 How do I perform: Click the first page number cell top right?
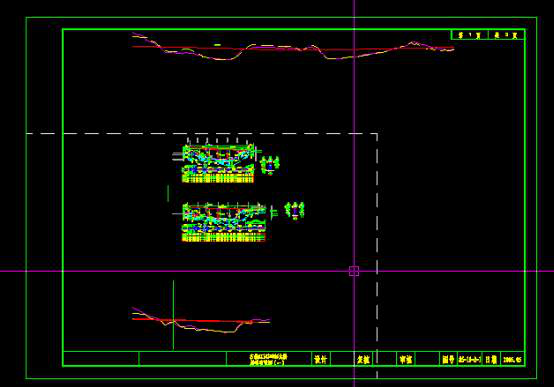point(470,35)
